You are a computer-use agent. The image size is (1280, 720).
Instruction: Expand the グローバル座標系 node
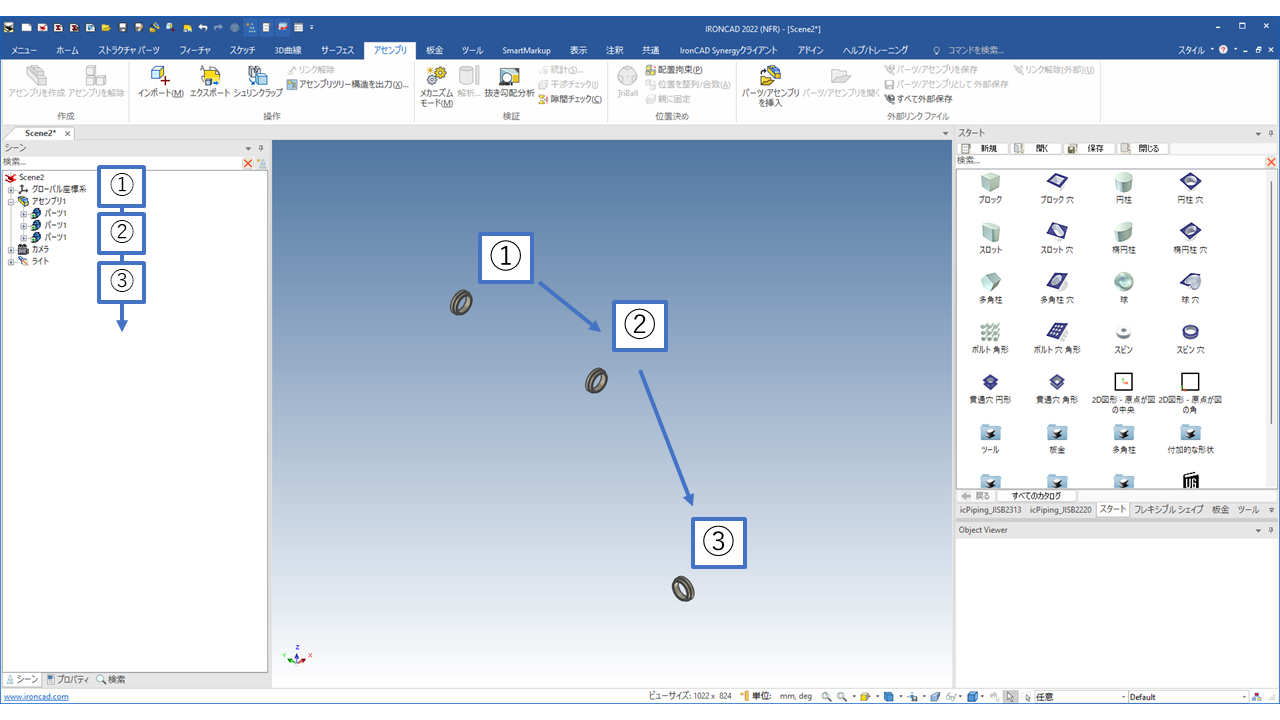click(10, 189)
